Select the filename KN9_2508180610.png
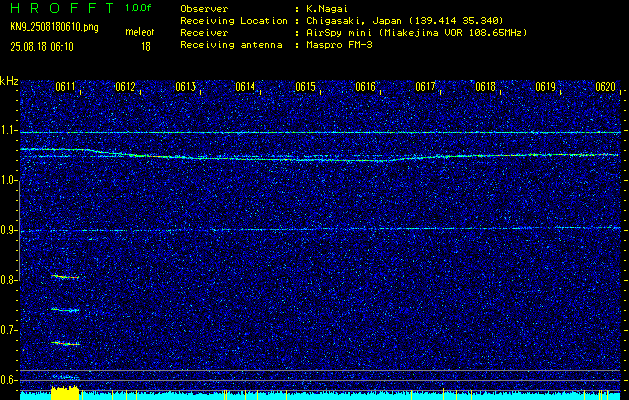 [54, 27]
